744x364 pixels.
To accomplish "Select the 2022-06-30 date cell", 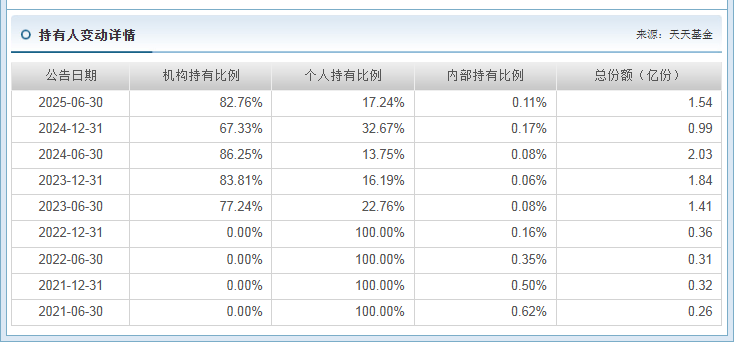I will 71,260.
